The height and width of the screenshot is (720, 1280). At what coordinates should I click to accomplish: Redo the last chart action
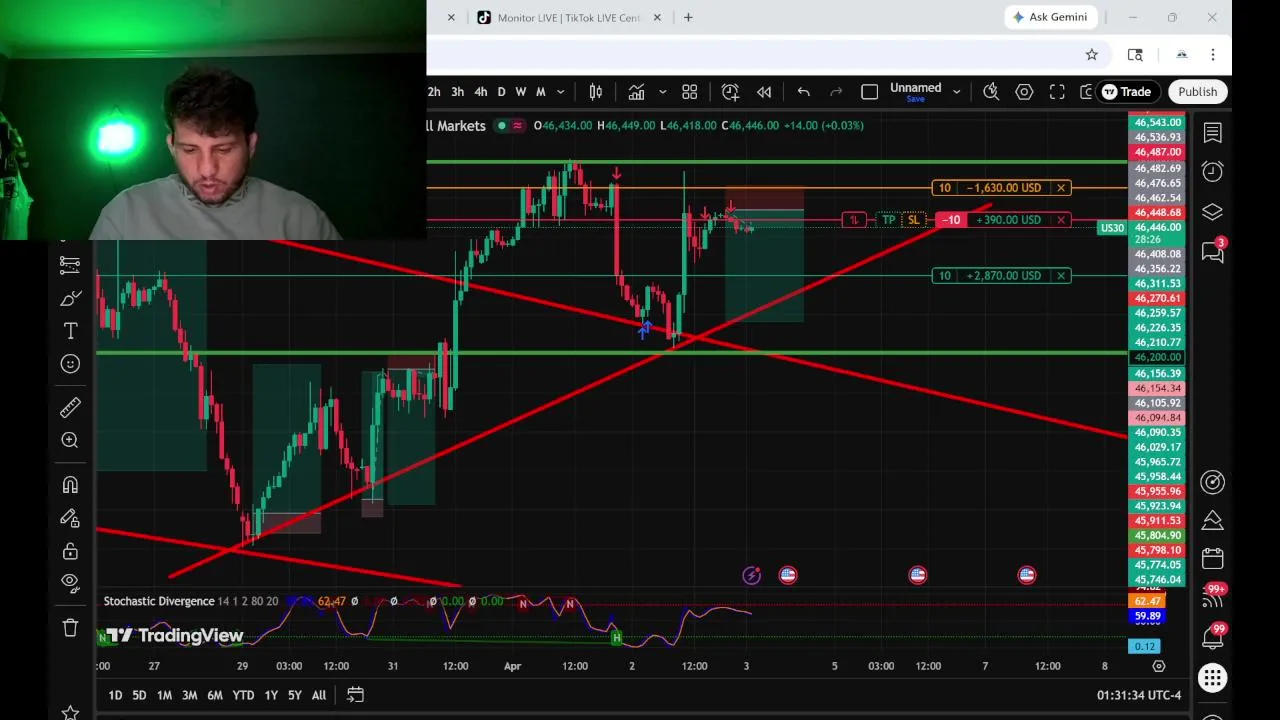pyautogui.click(x=836, y=92)
